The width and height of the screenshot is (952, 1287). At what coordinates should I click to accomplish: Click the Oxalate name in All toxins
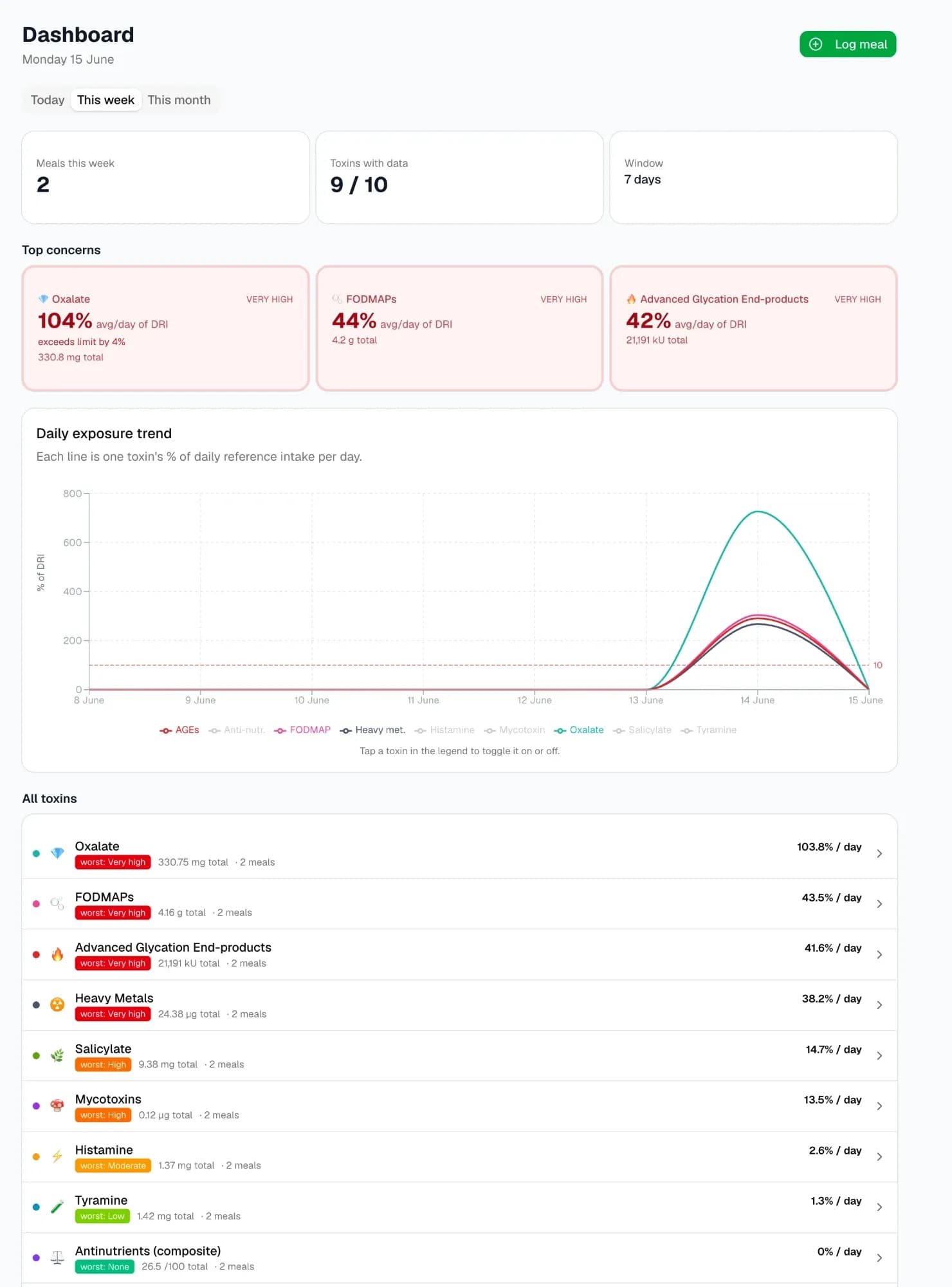pos(97,846)
